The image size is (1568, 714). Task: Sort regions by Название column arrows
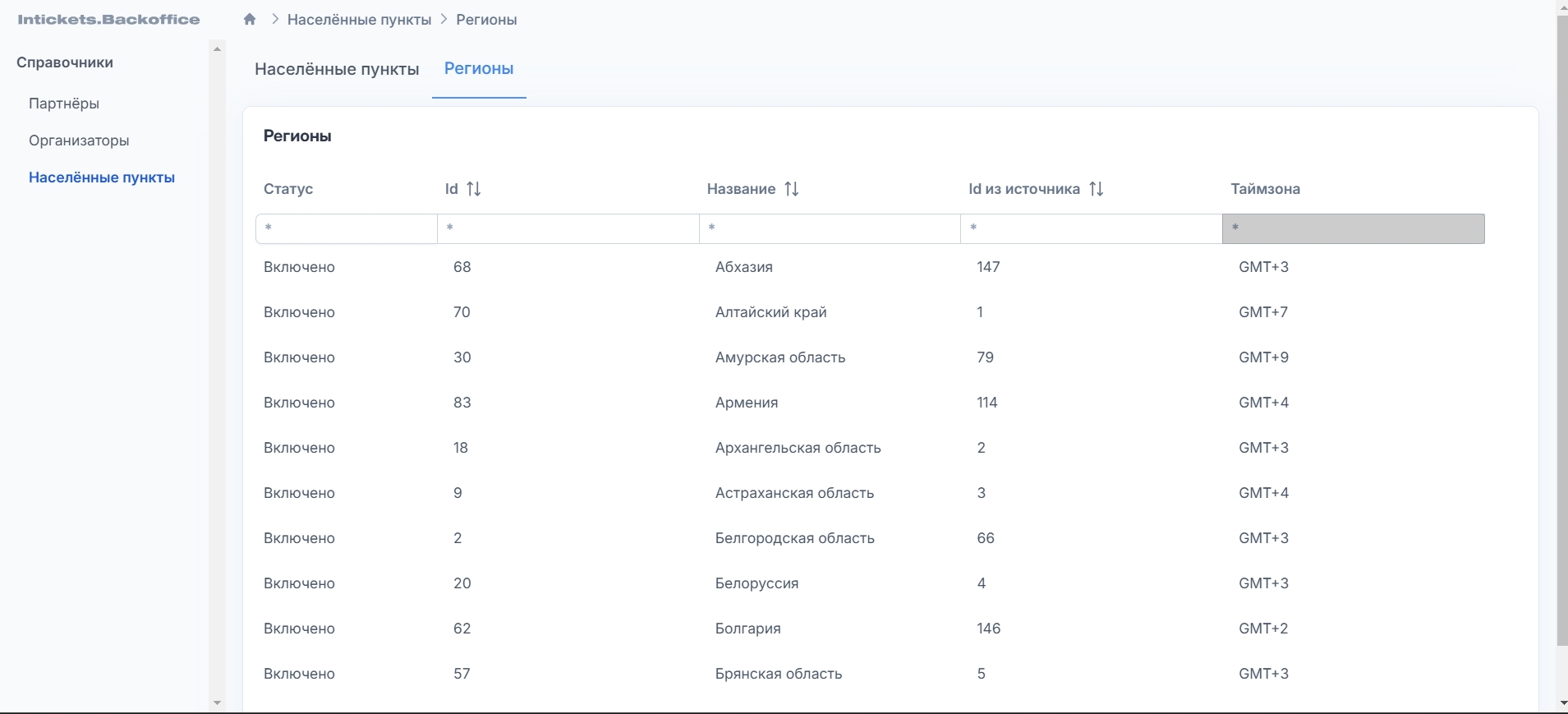(x=792, y=189)
